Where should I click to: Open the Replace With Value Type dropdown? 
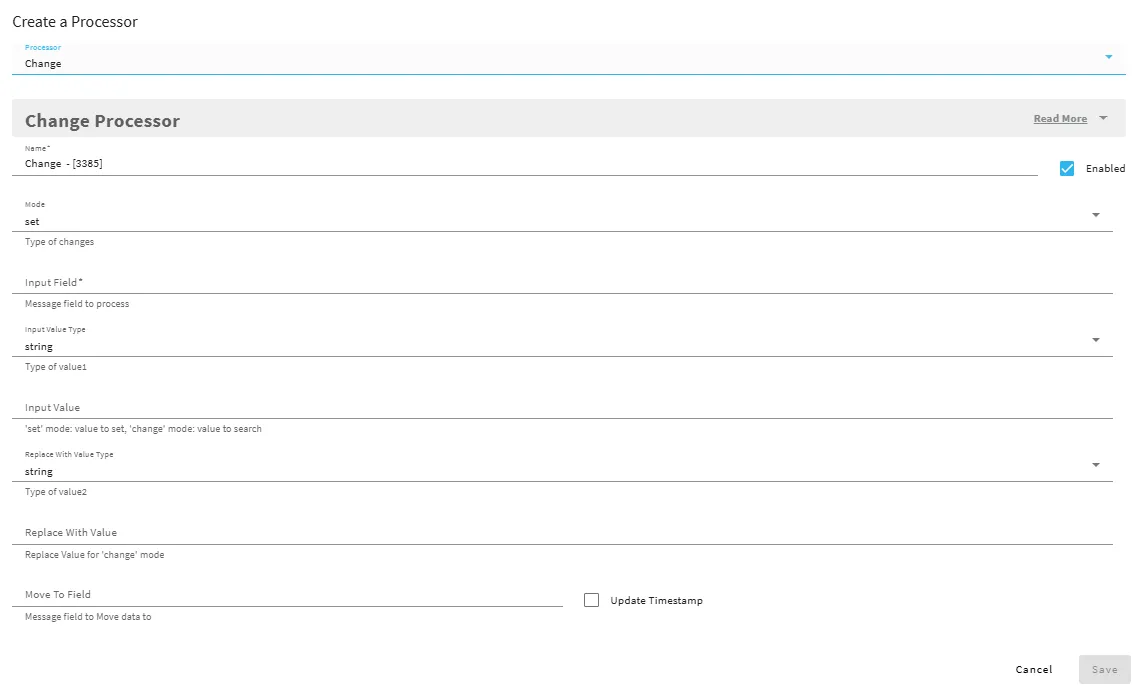pyautogui.click(x=562, y=467)
